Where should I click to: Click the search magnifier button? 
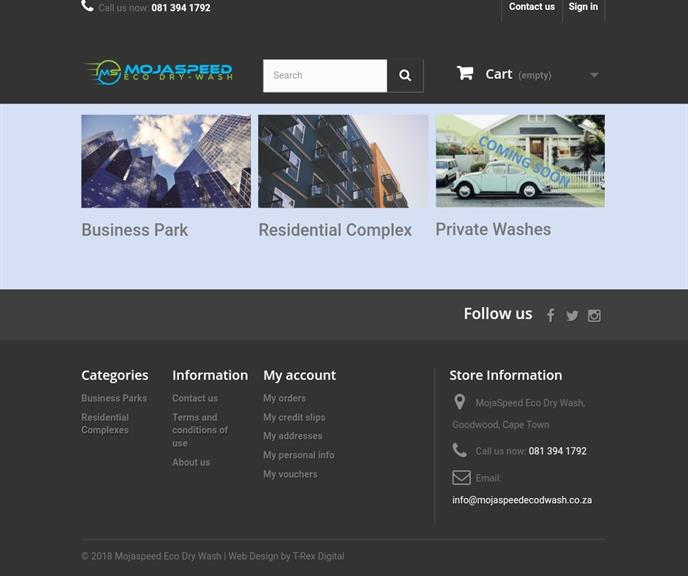pyautogui.click(x=405, y=75)
